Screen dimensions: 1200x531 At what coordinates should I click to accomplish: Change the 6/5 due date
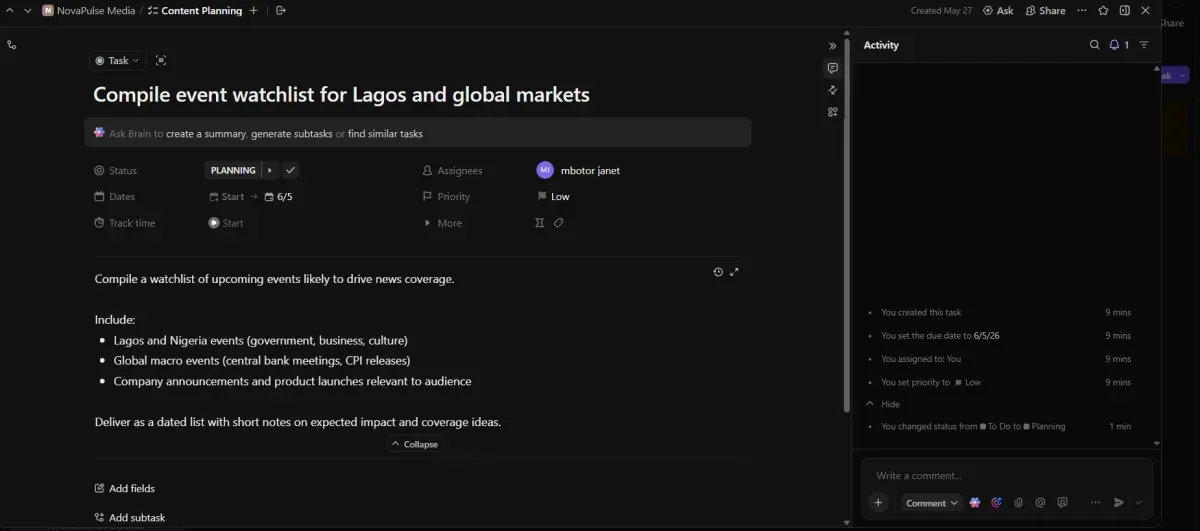tap(279, 197)
